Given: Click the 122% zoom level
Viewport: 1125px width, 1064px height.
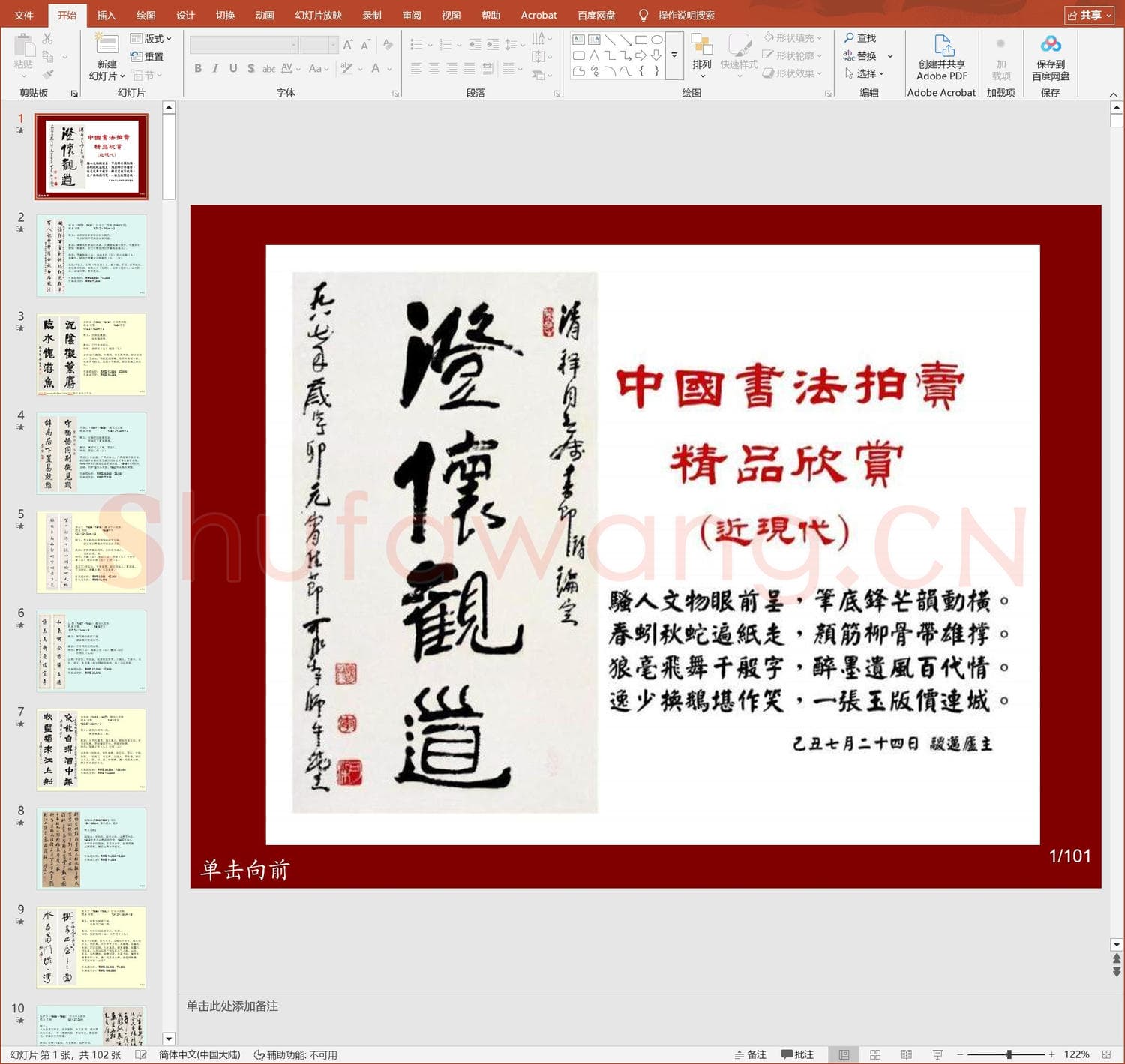Looking at the screenshot, I should (1076, 1054).
